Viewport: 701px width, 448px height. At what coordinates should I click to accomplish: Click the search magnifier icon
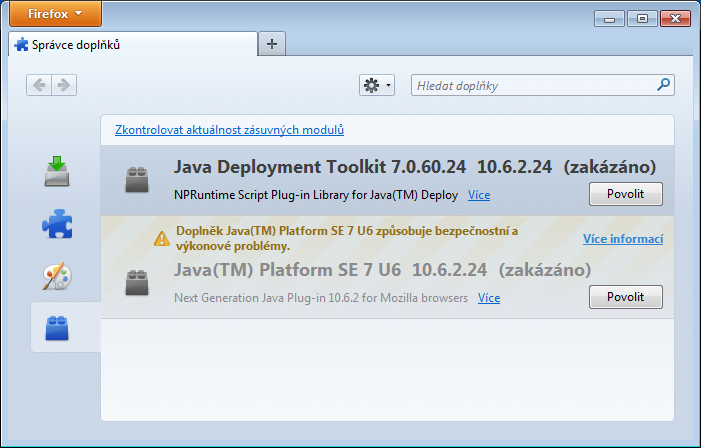pyautogui.click(x=663, y=84)
